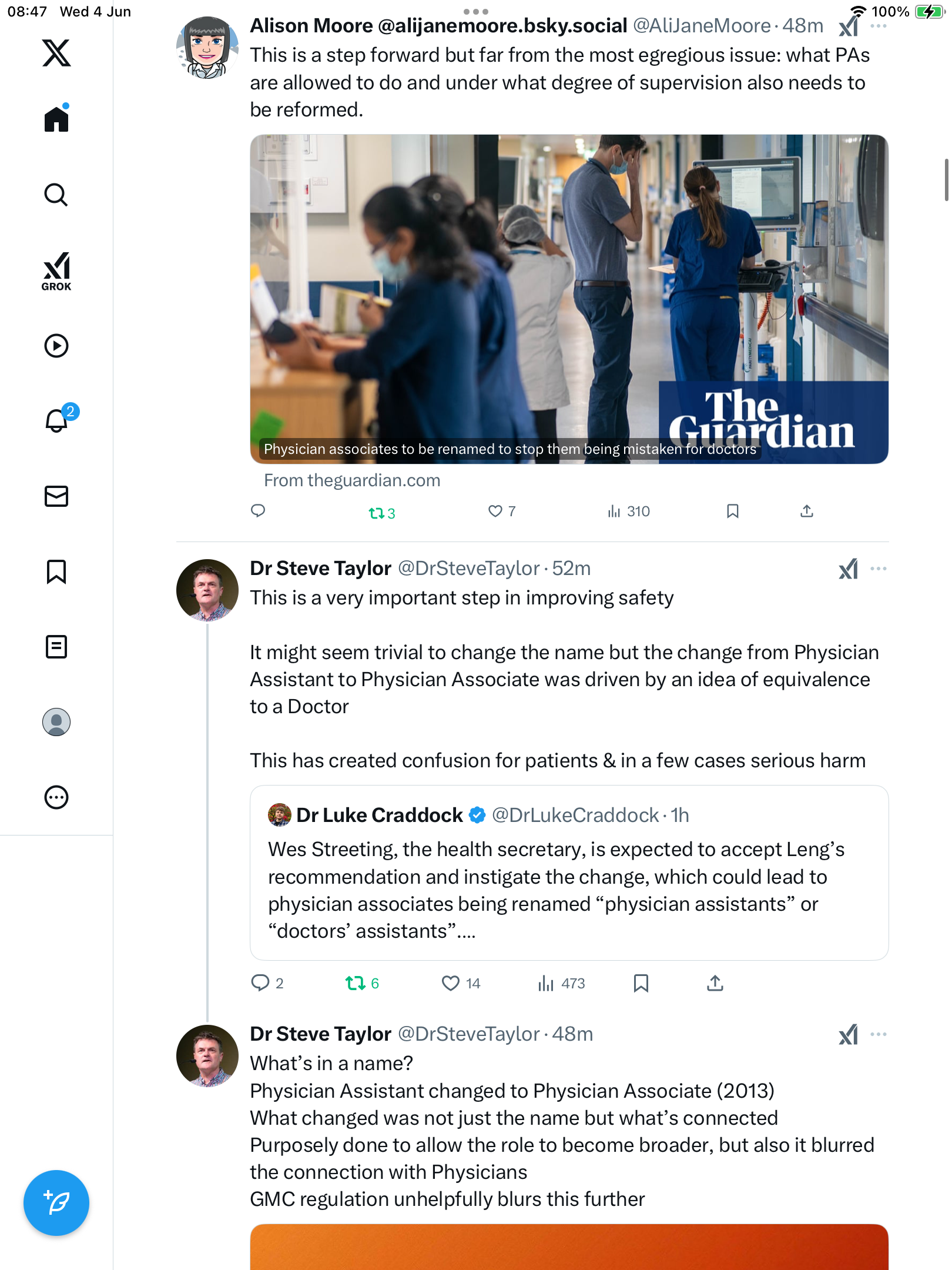
Task: Open the Guardian article link card
Action: 569,299
